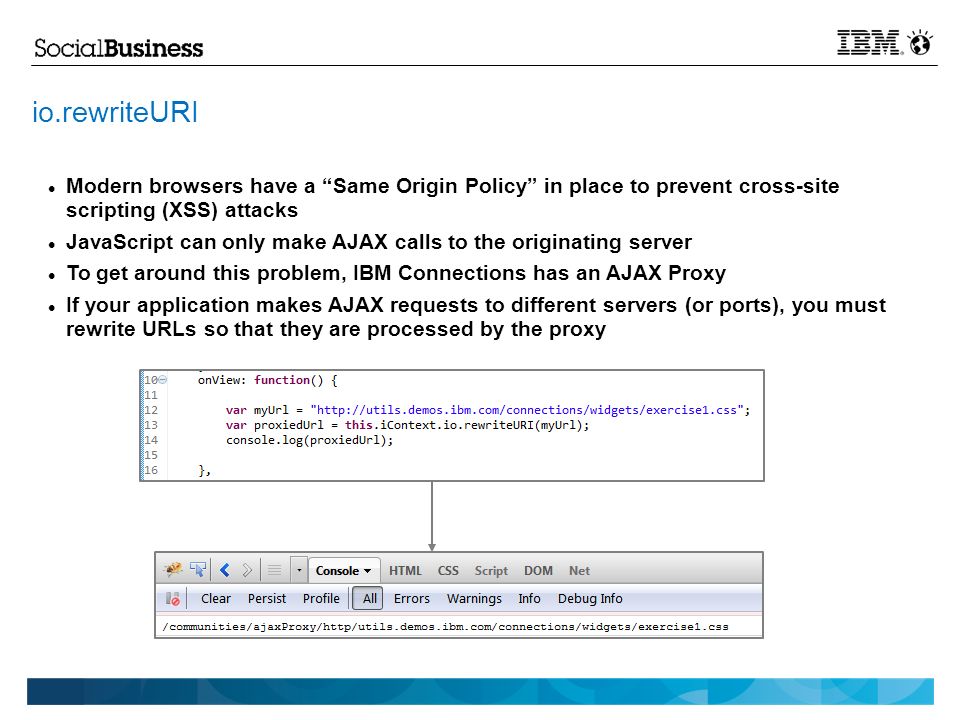This screenshot has height=720, width=960.
Task: Open the DOM tab
Action: (538, 570)
